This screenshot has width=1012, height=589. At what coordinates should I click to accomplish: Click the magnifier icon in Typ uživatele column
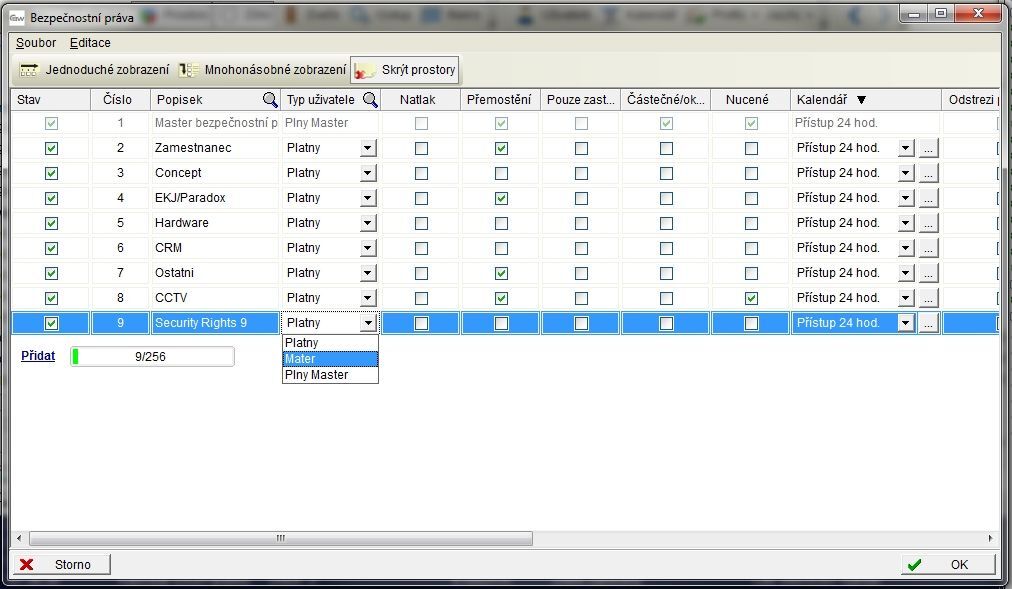point(370,100)
